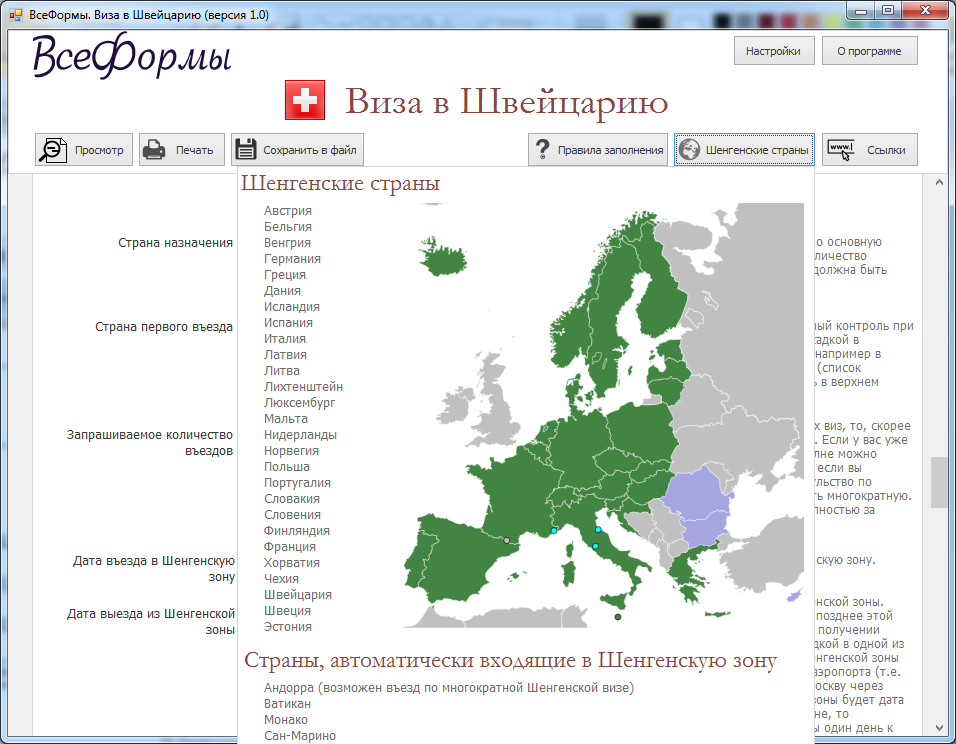The width and height of the screenshot is (956, 744).
Task: Click the Страна назначения field label
Action: coord(176,243)
